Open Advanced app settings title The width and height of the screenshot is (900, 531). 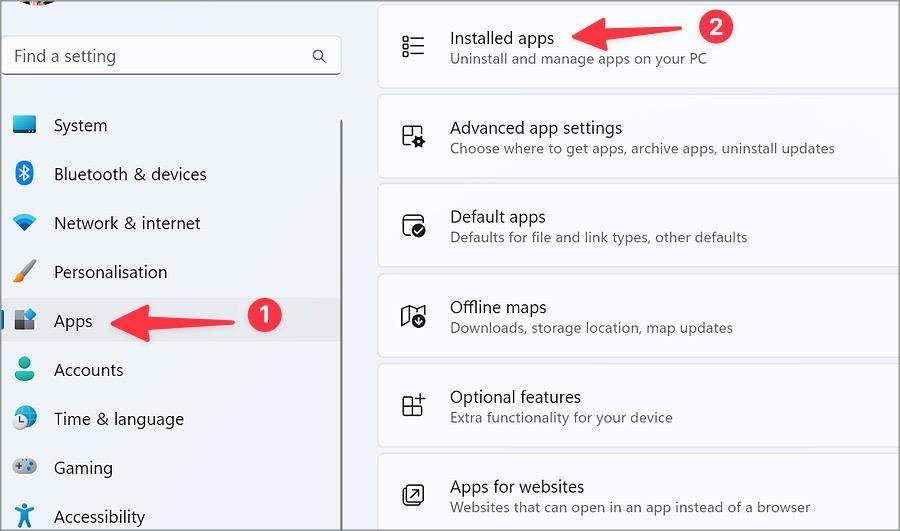click(x=536, y=127)
